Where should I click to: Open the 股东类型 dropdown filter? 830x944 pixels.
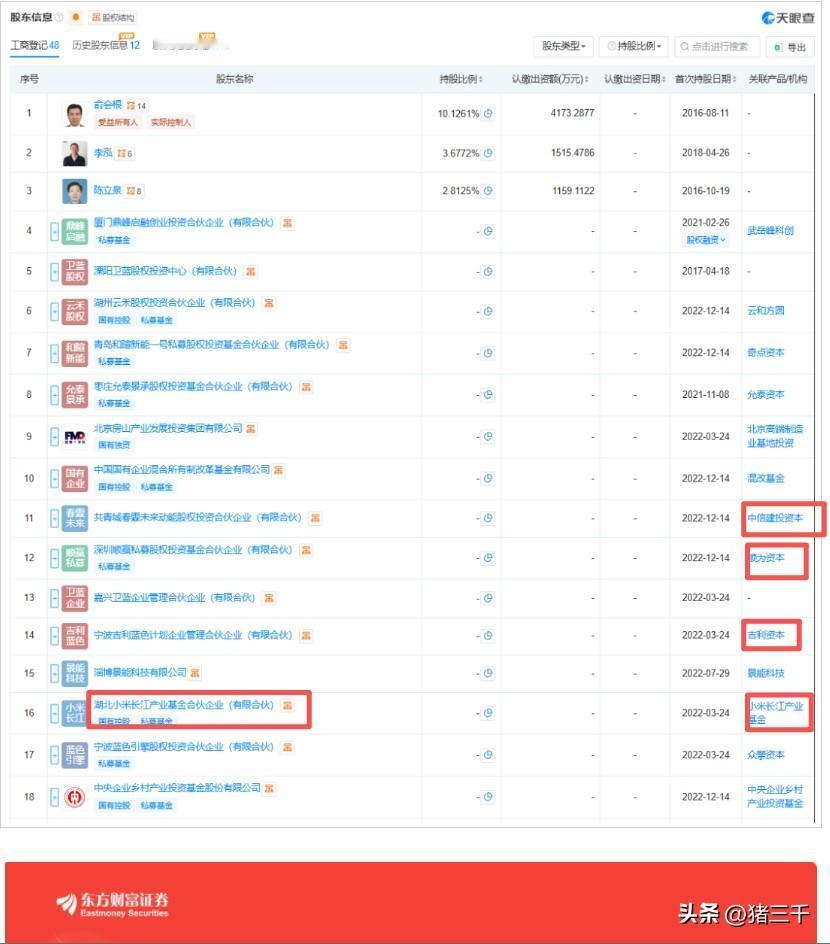pos(564,46)
